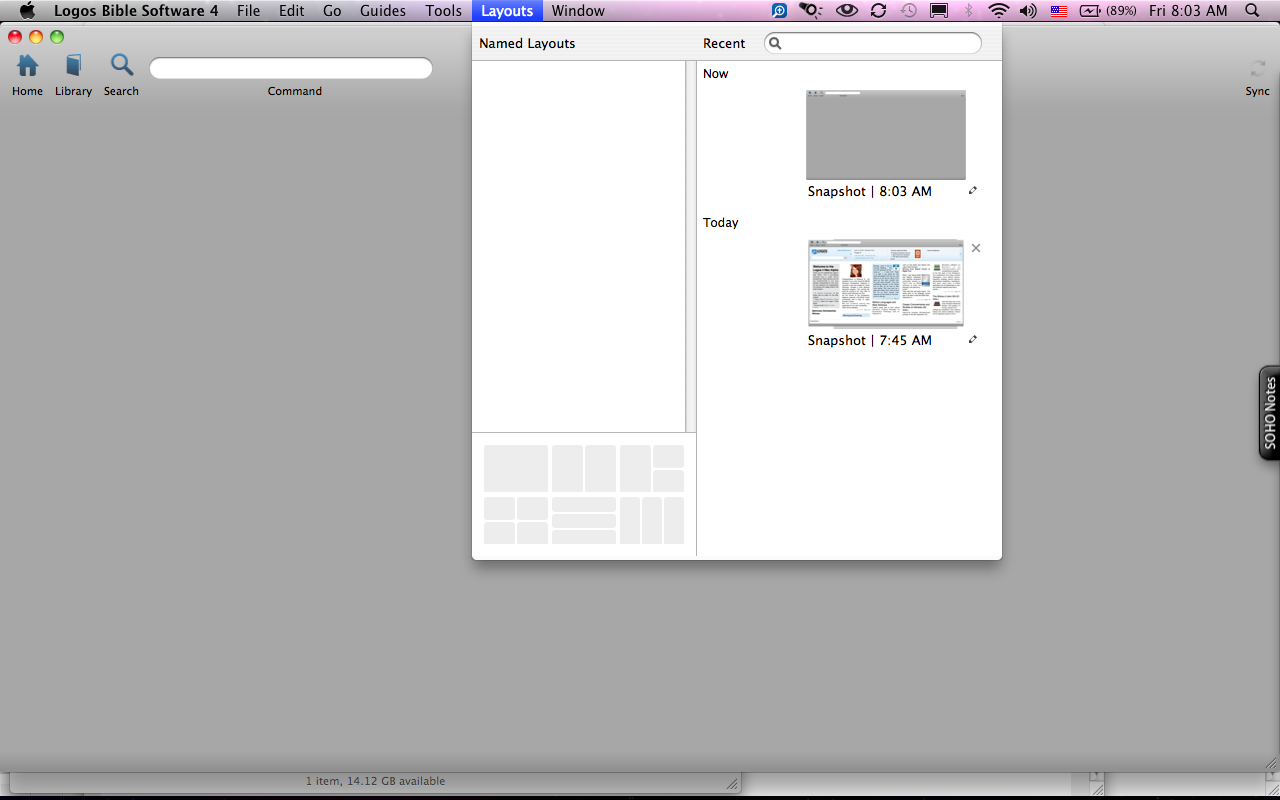Focus the search field in the Layouts panel
This screenshot has width=1280, height=800.
873,43
